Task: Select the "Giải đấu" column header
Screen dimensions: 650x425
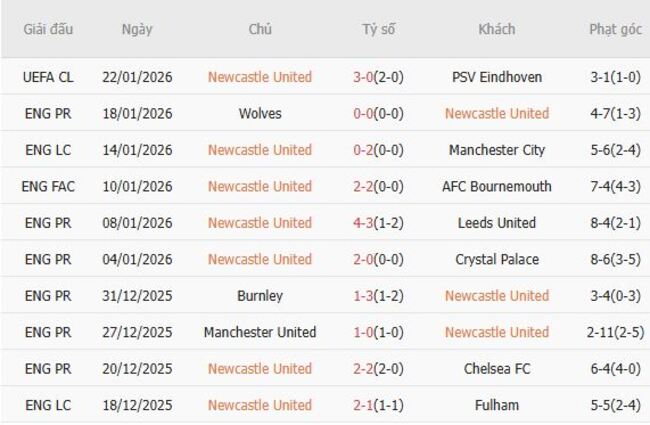Action: click(x=50, y=29)
